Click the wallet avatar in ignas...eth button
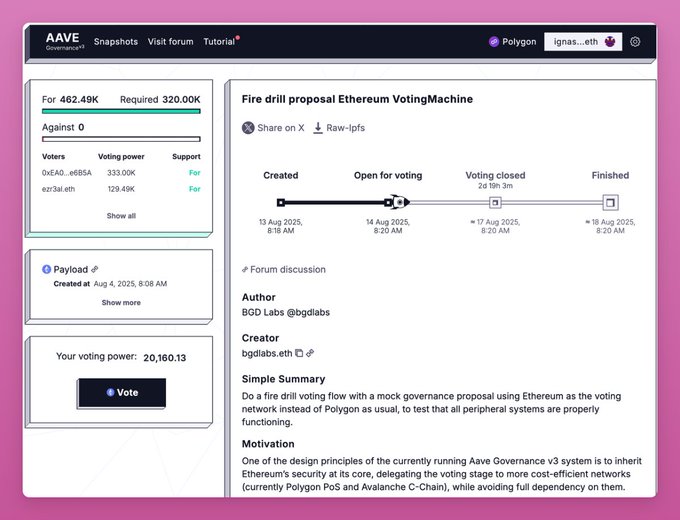 610,42
